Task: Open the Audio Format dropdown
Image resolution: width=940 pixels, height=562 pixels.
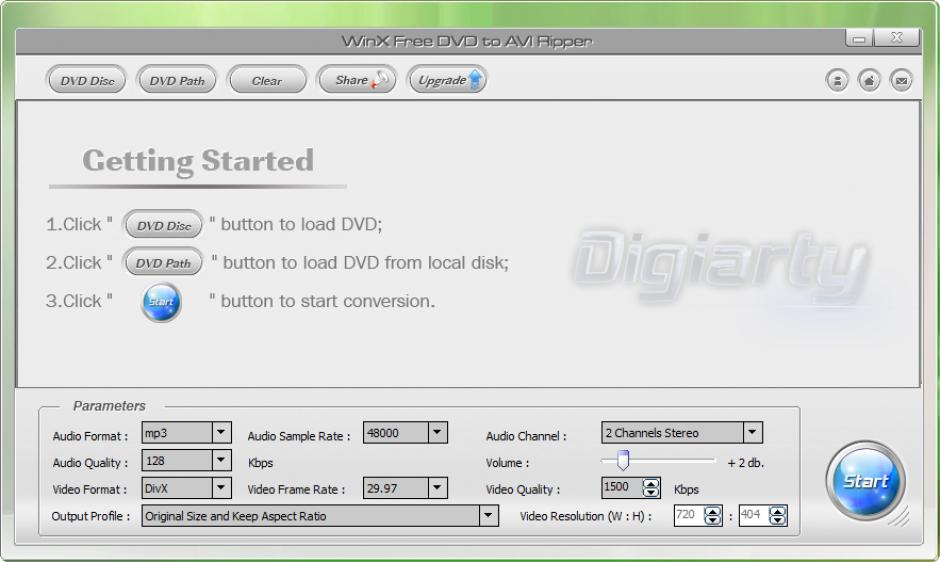Action: coord(221,432)
